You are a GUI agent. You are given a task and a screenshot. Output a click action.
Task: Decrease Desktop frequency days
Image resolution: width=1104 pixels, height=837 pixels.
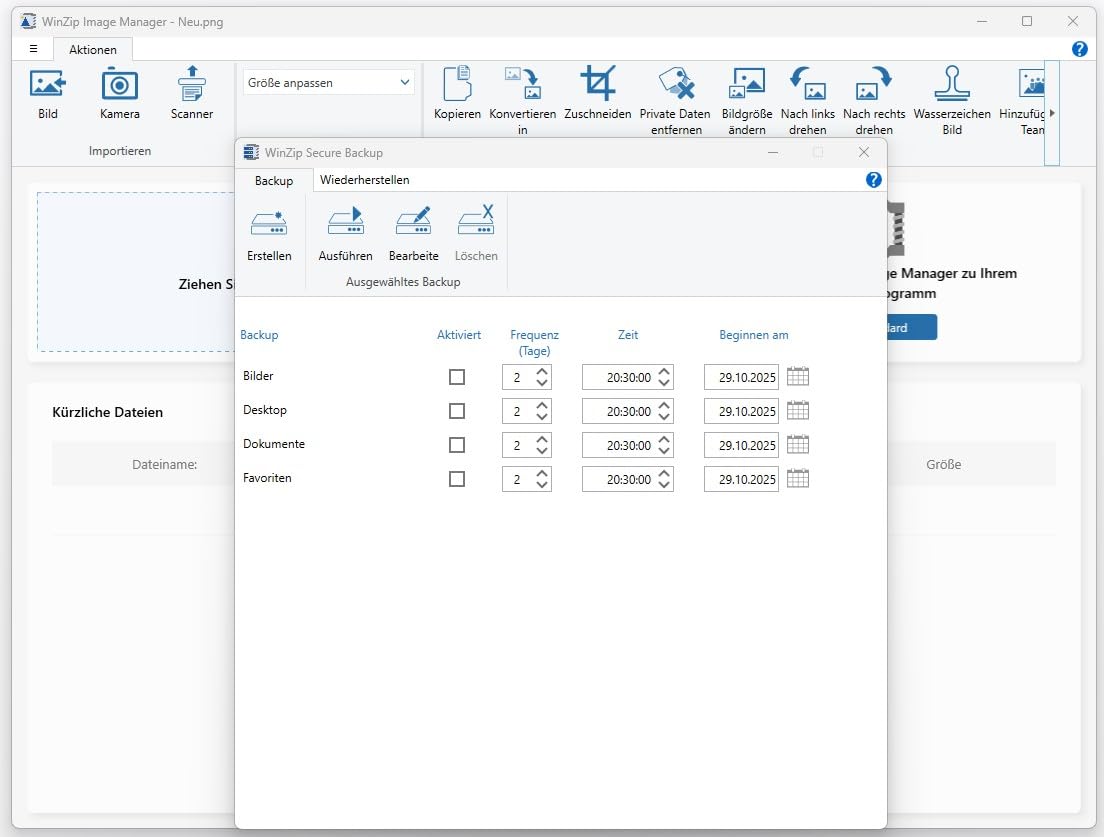point(541,417)
